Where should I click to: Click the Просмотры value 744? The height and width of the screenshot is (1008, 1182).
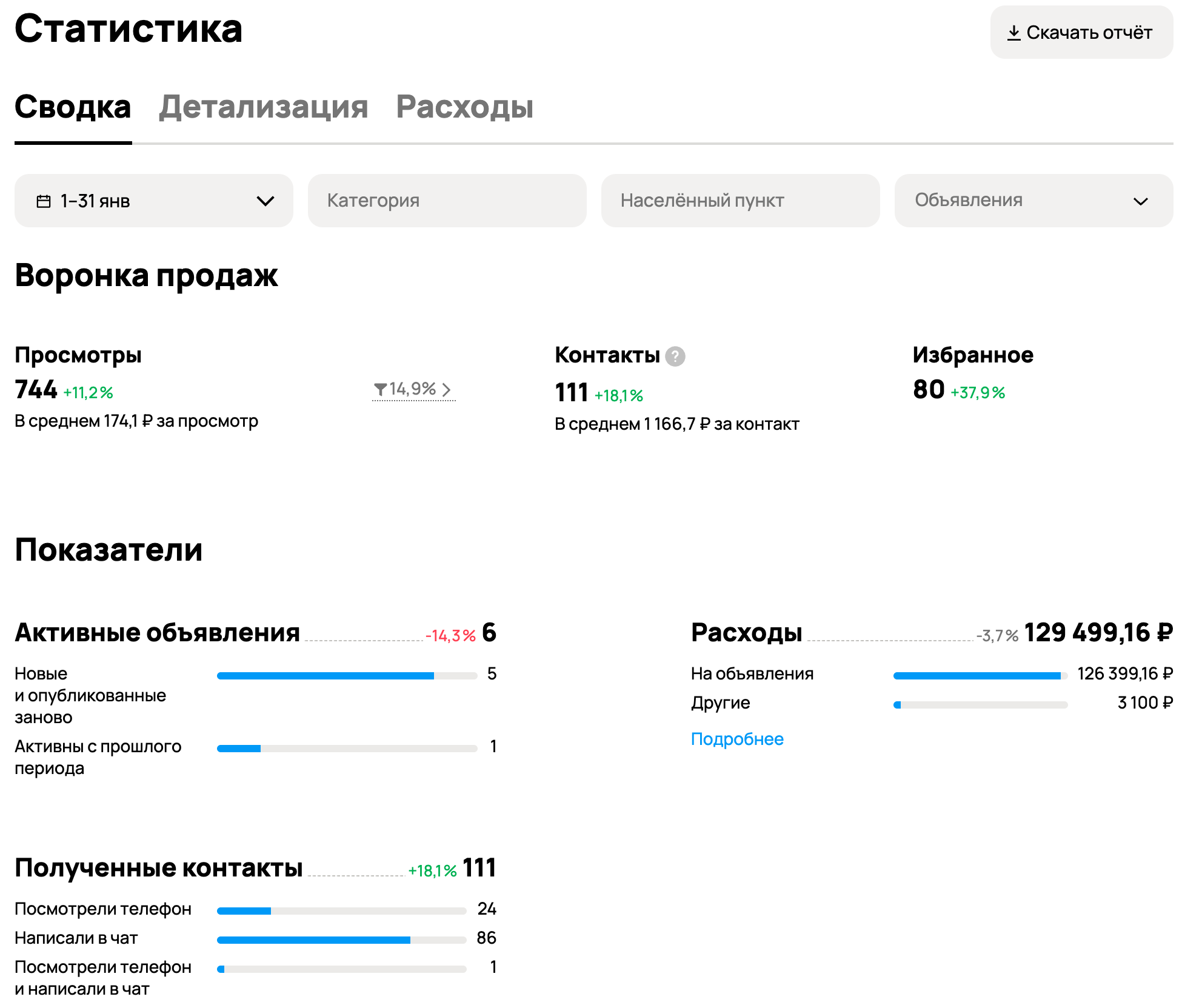(x=36, y=390)
